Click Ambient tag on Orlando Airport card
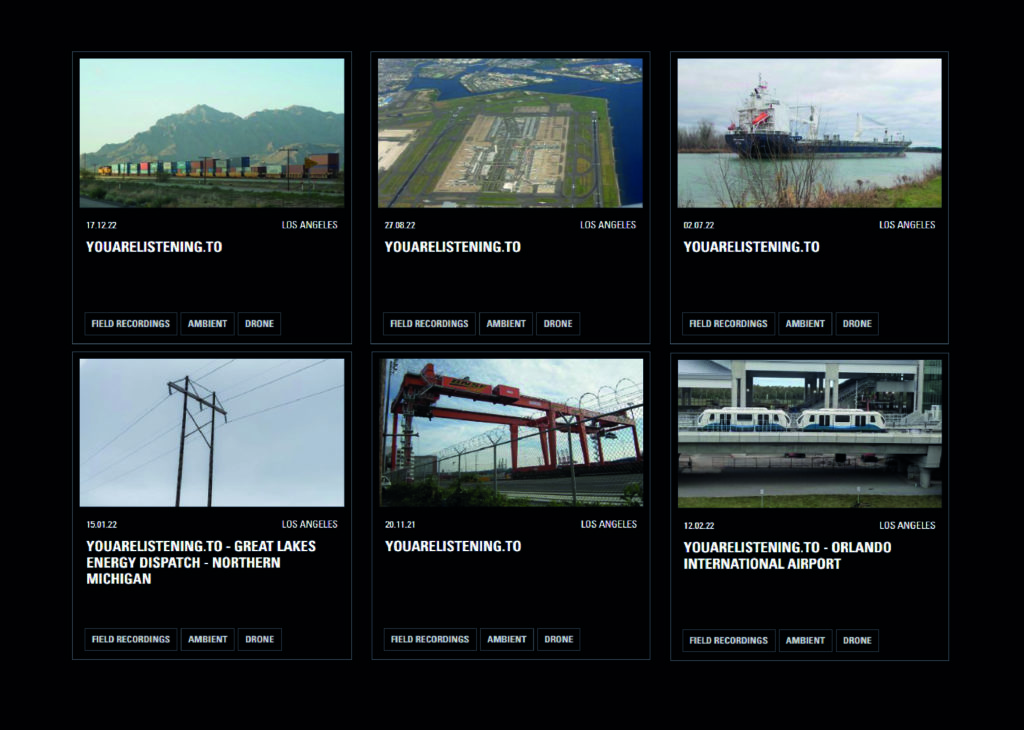The image size is (1024, 730). 805,641
